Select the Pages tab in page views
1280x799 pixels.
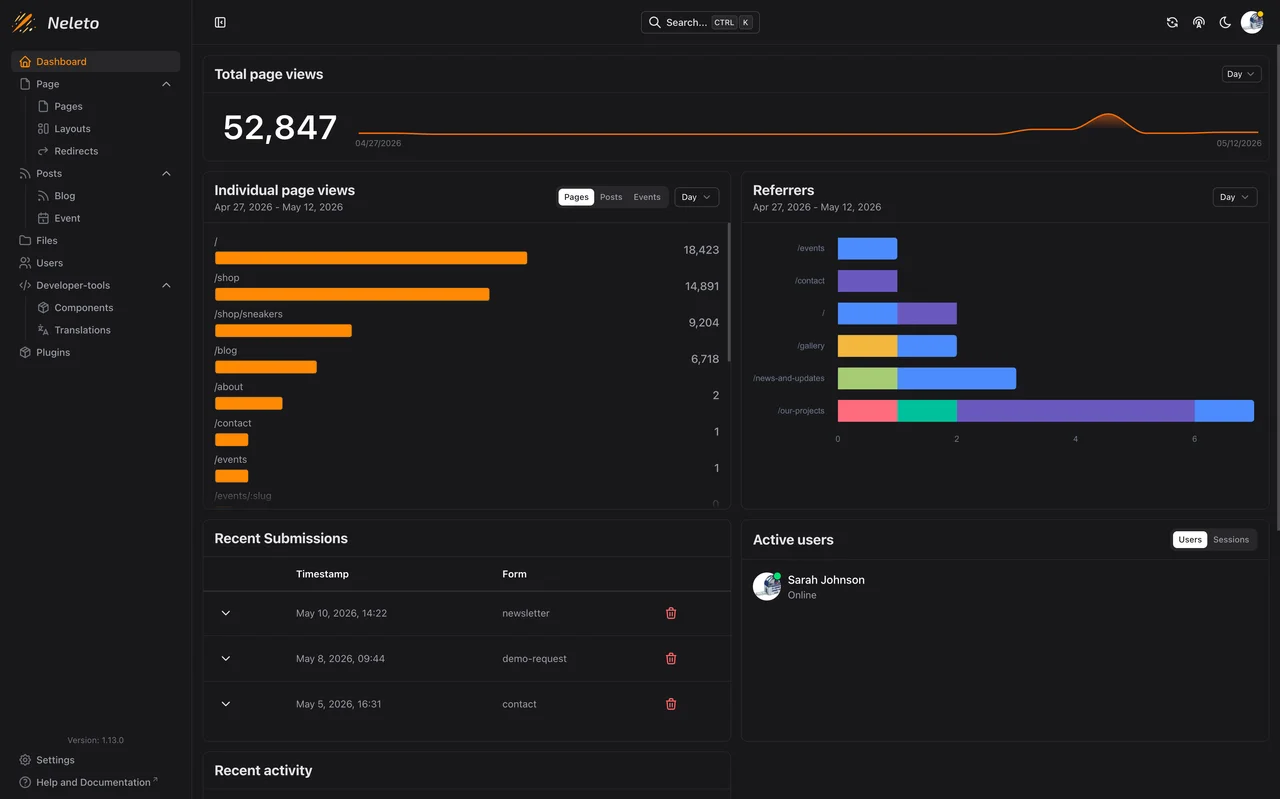pyautogui.click(x=576, y=197)
